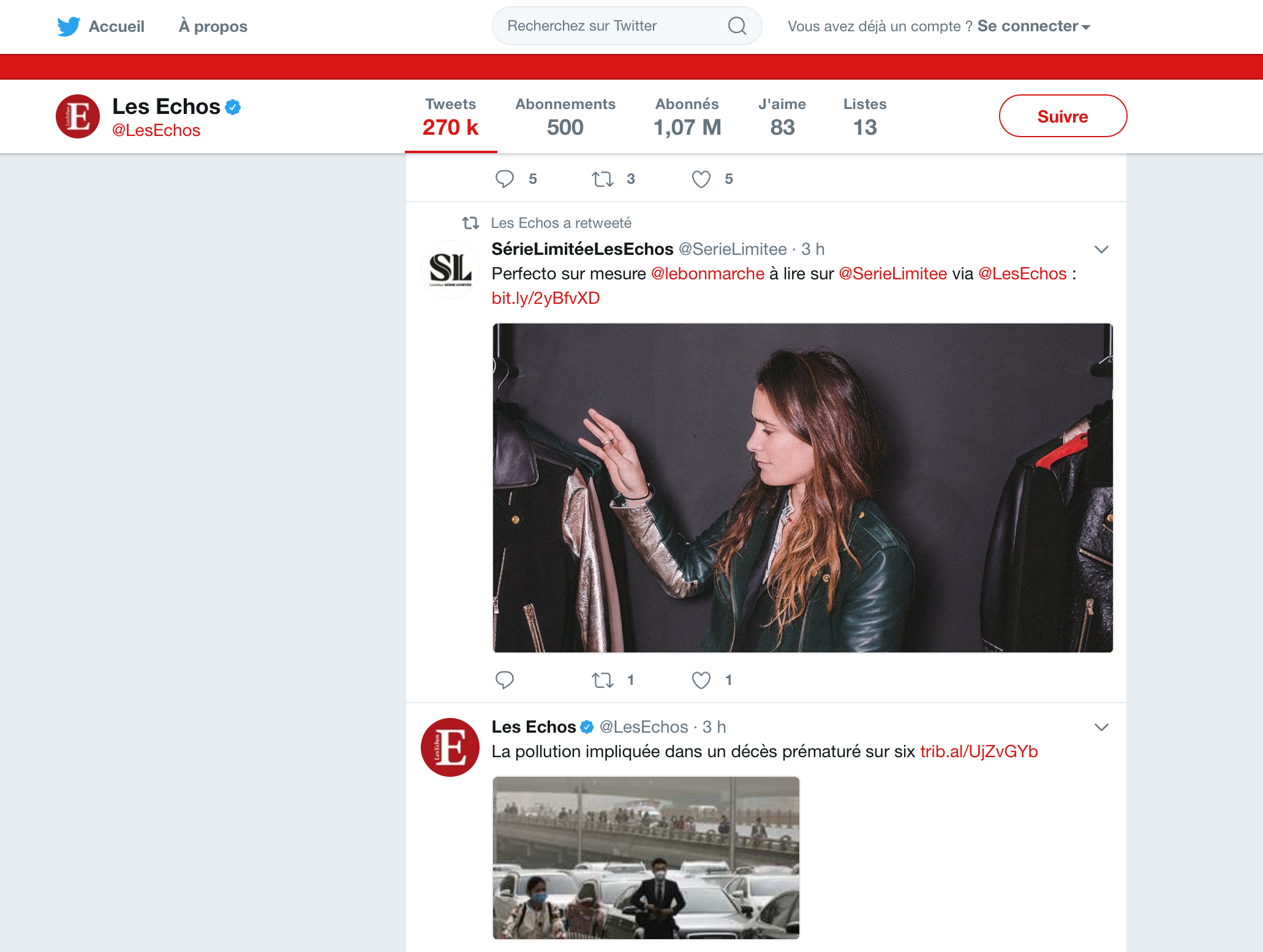Reply to the SérieLimitée perfecto tweet

coord(504,680)
